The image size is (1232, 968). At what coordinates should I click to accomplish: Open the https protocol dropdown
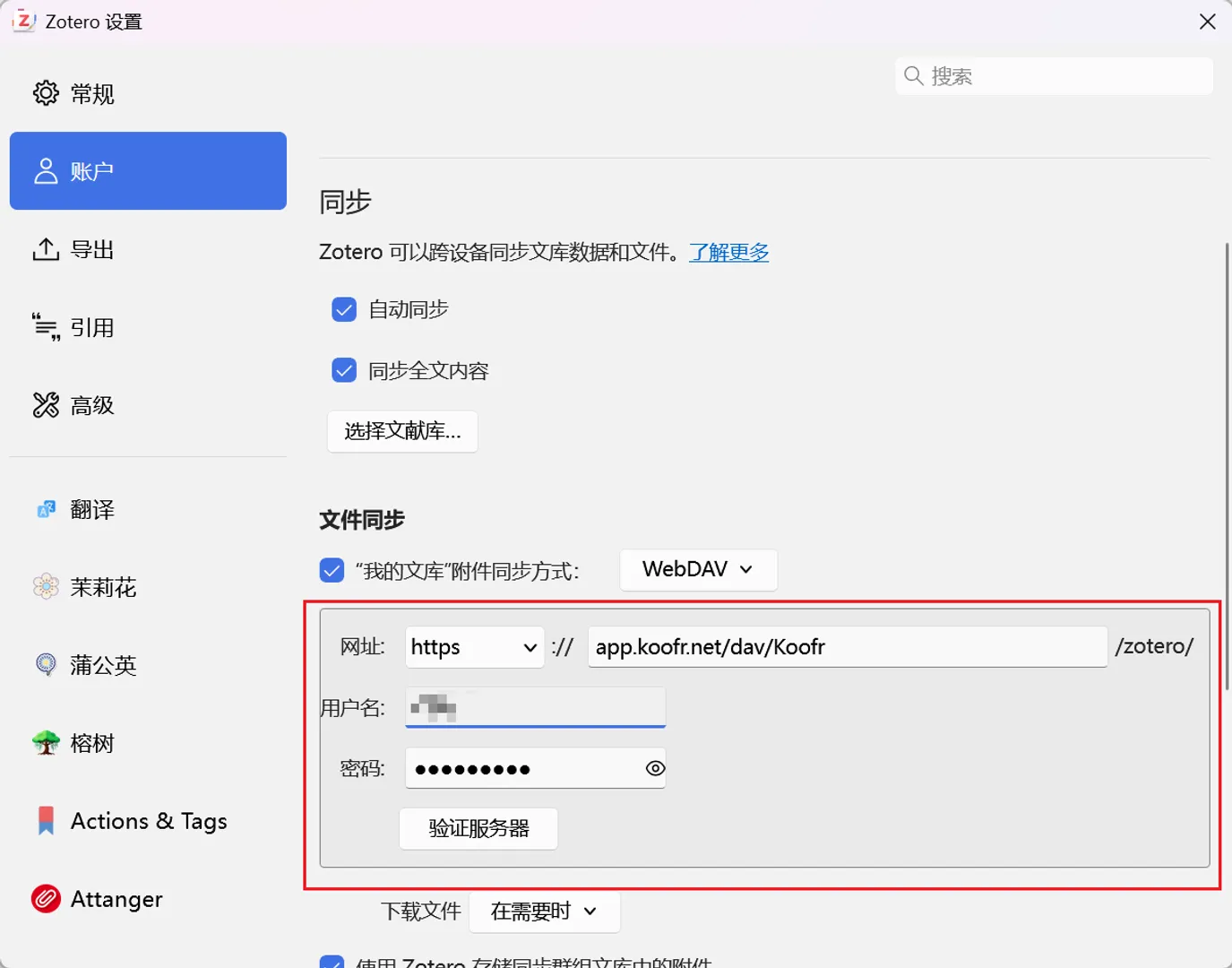tap(474, 647)
